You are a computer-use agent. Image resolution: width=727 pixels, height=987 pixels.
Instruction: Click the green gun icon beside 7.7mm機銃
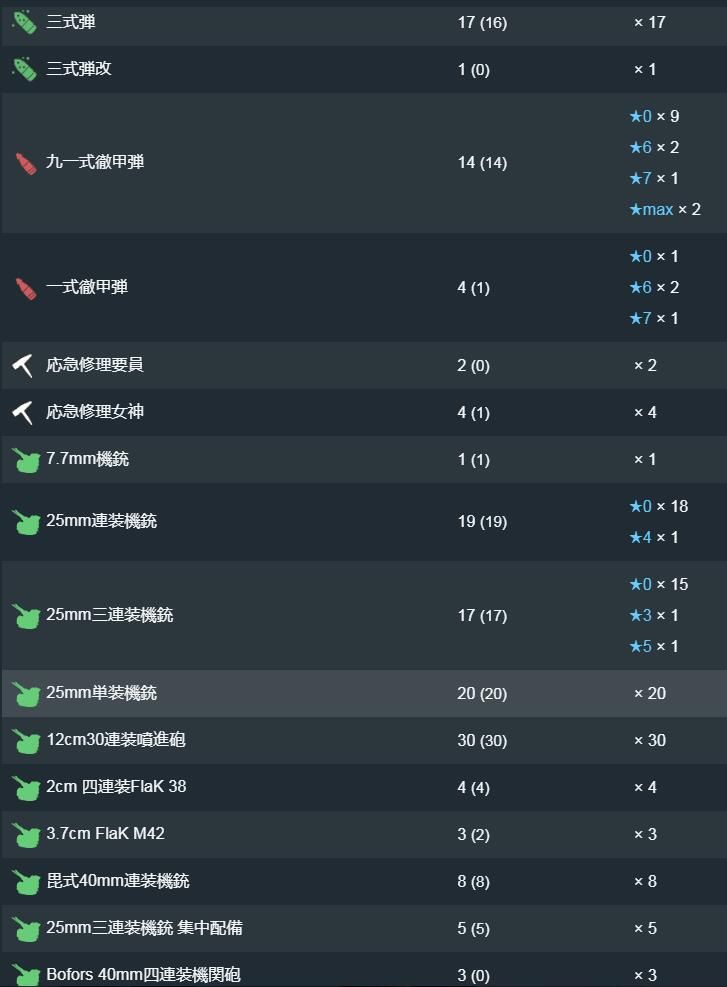pyautogui.click(x=26, y=460)
